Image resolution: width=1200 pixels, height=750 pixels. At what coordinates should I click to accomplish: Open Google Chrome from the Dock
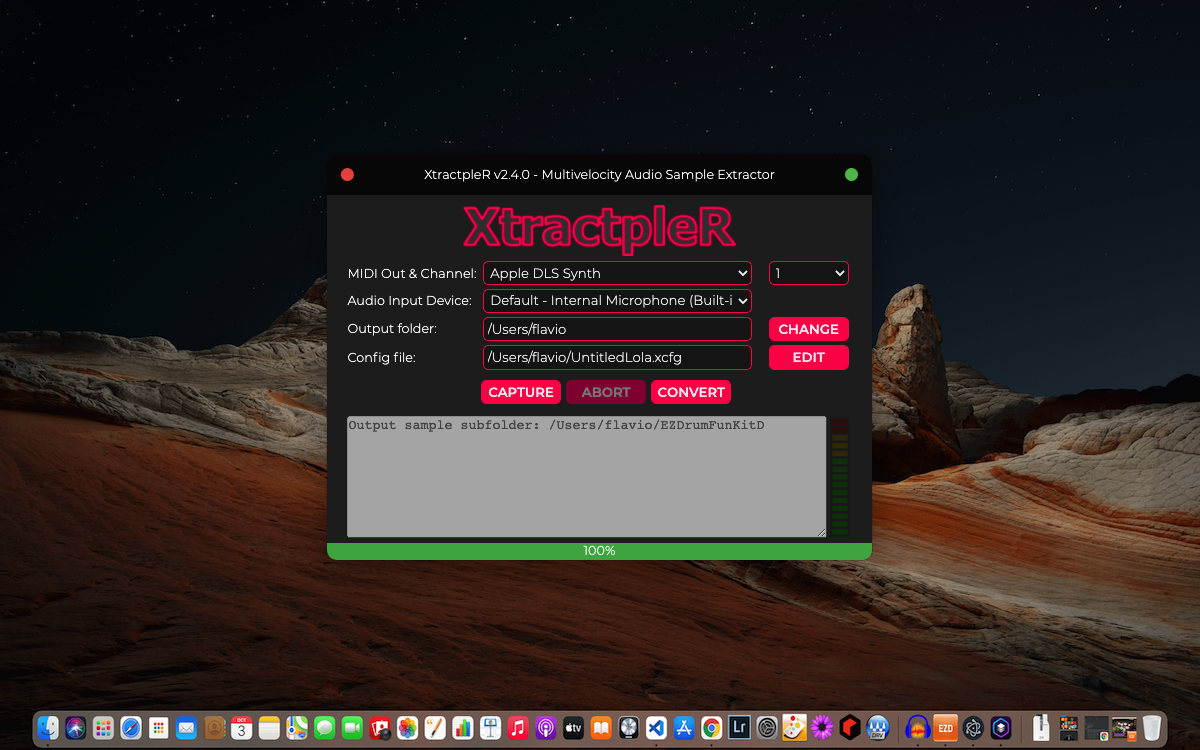tap(711, 728)
